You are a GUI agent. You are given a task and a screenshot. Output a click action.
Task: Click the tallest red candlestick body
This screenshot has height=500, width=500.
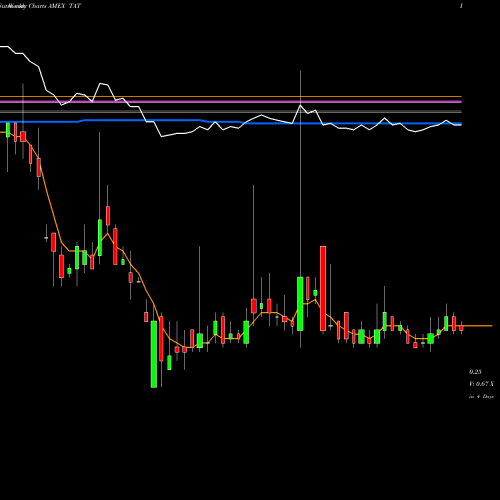(x=323, y=288)
